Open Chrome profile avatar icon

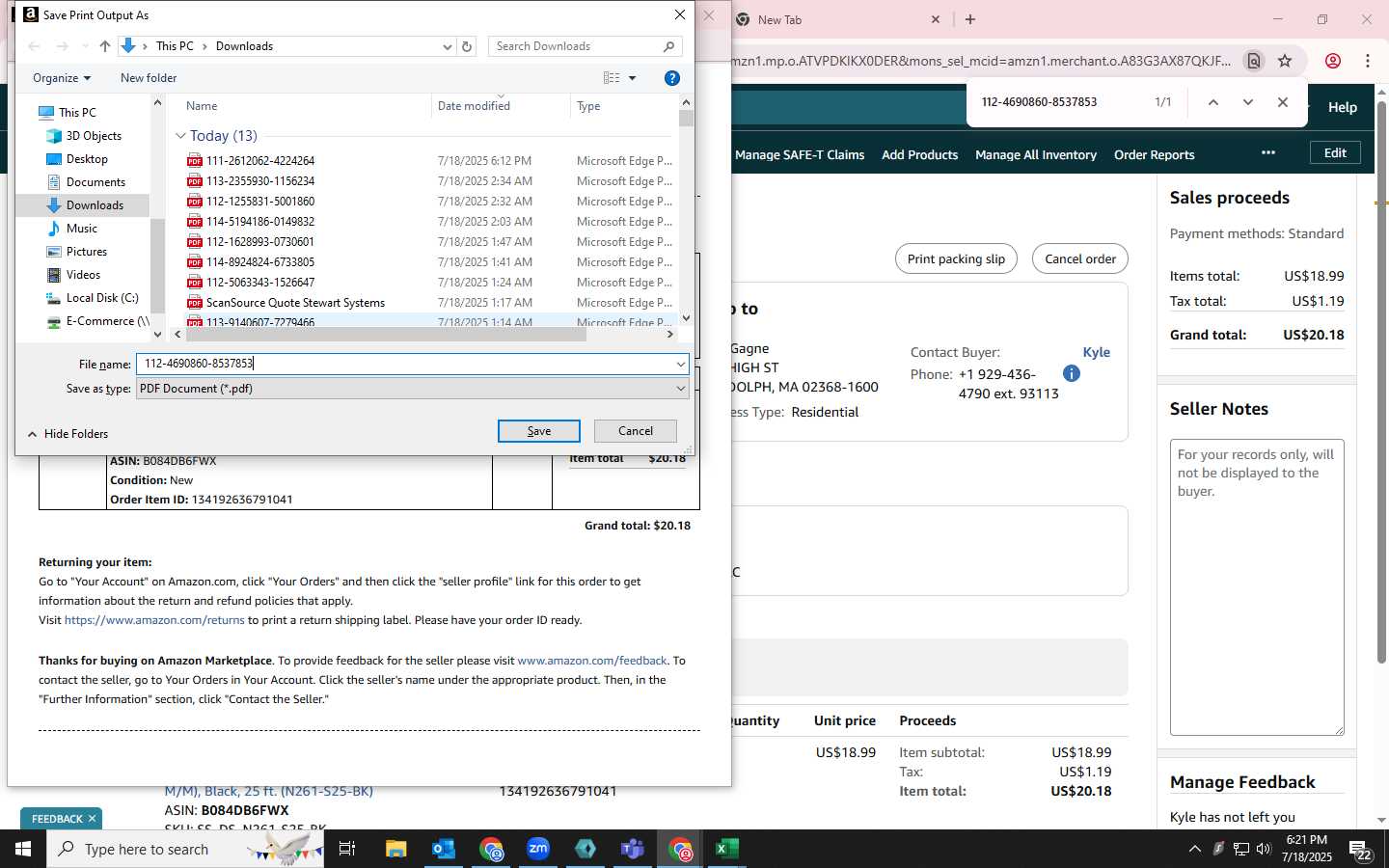coord(1333,61)
